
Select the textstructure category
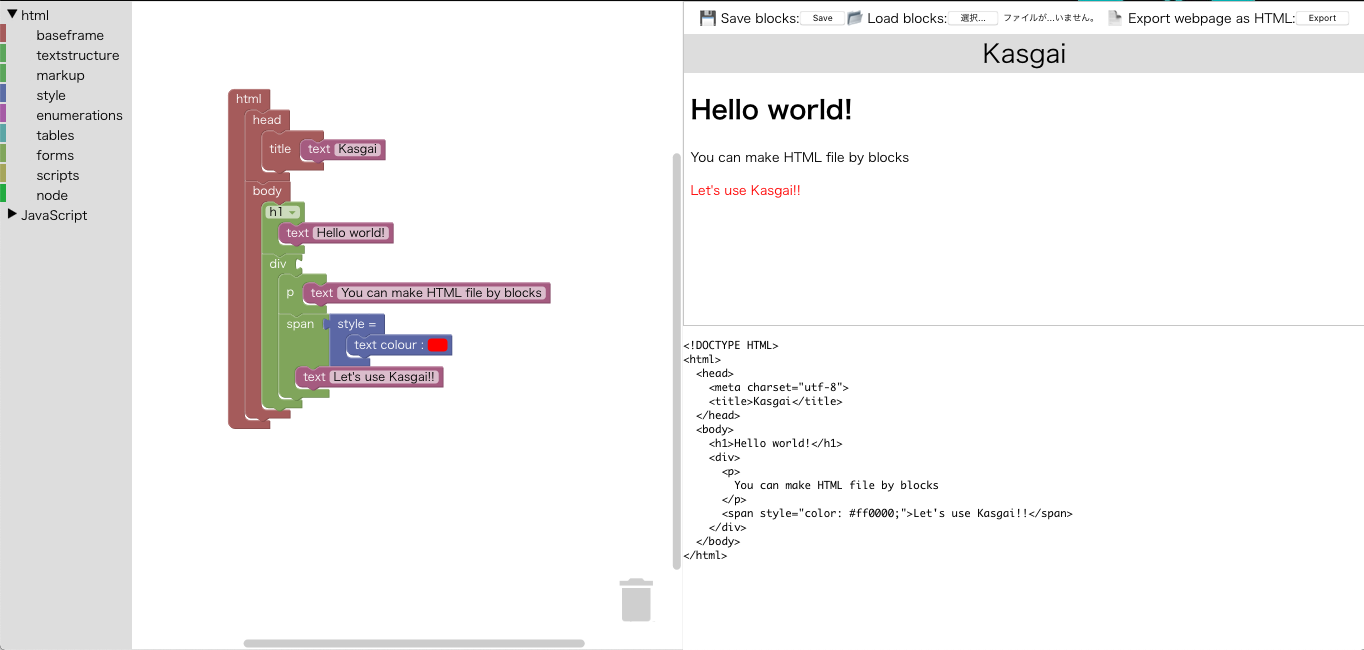click(77, 55)
